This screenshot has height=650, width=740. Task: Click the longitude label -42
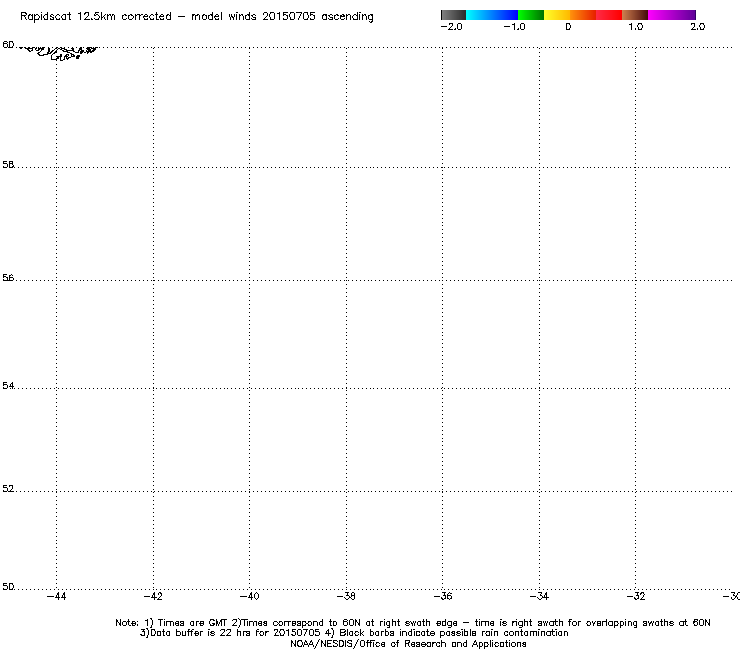[x=153, y=597]
